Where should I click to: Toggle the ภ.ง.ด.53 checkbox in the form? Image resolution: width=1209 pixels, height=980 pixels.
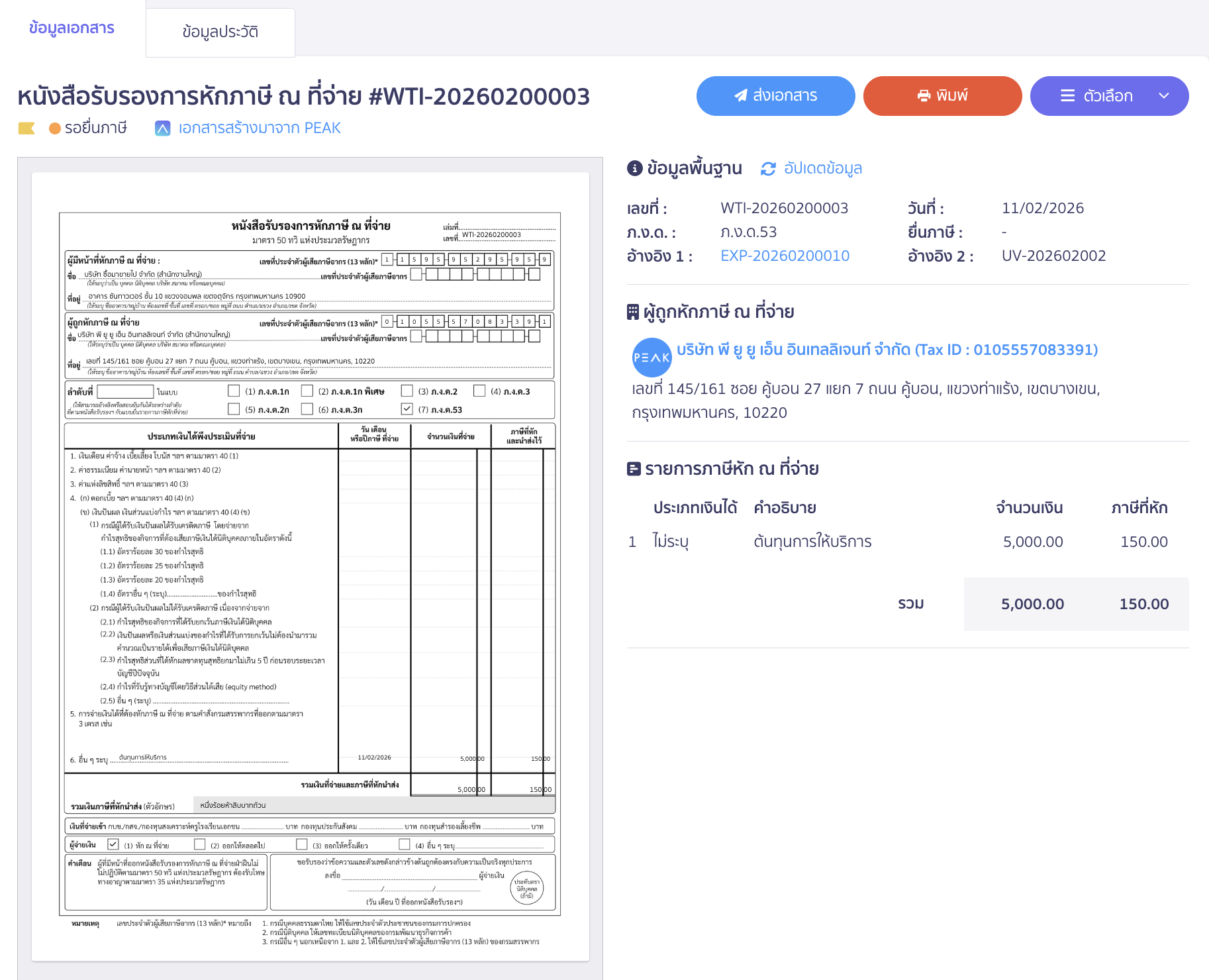(x=407, y=409)
